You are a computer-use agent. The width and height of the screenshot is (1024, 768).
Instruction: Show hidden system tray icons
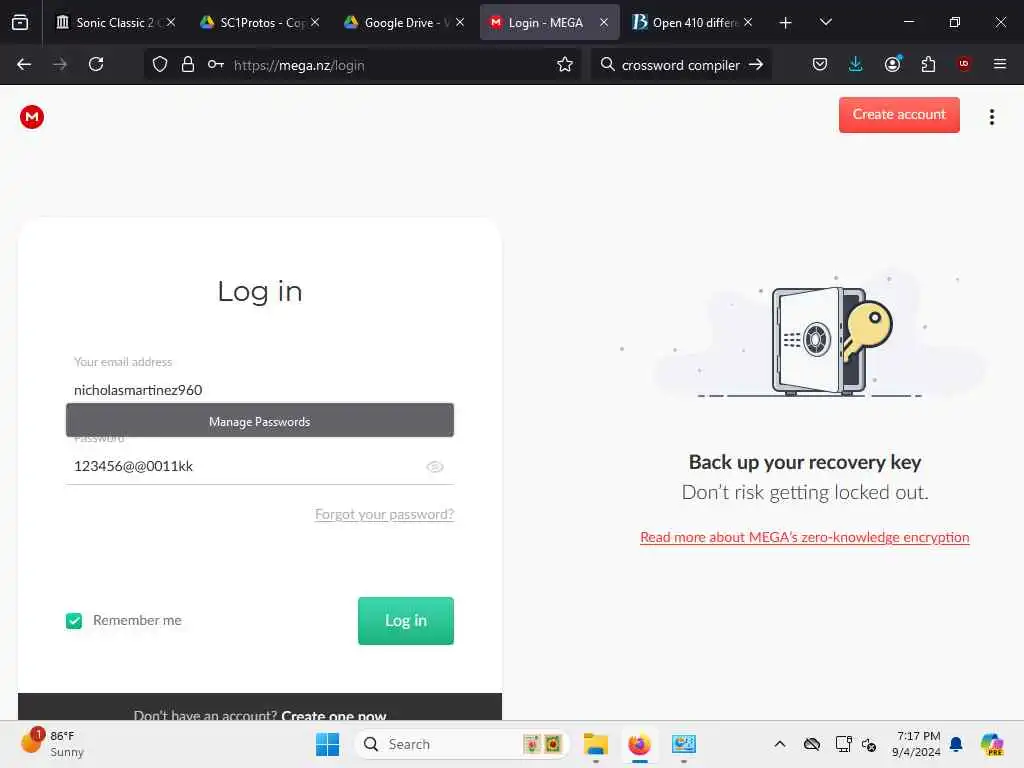780,744
